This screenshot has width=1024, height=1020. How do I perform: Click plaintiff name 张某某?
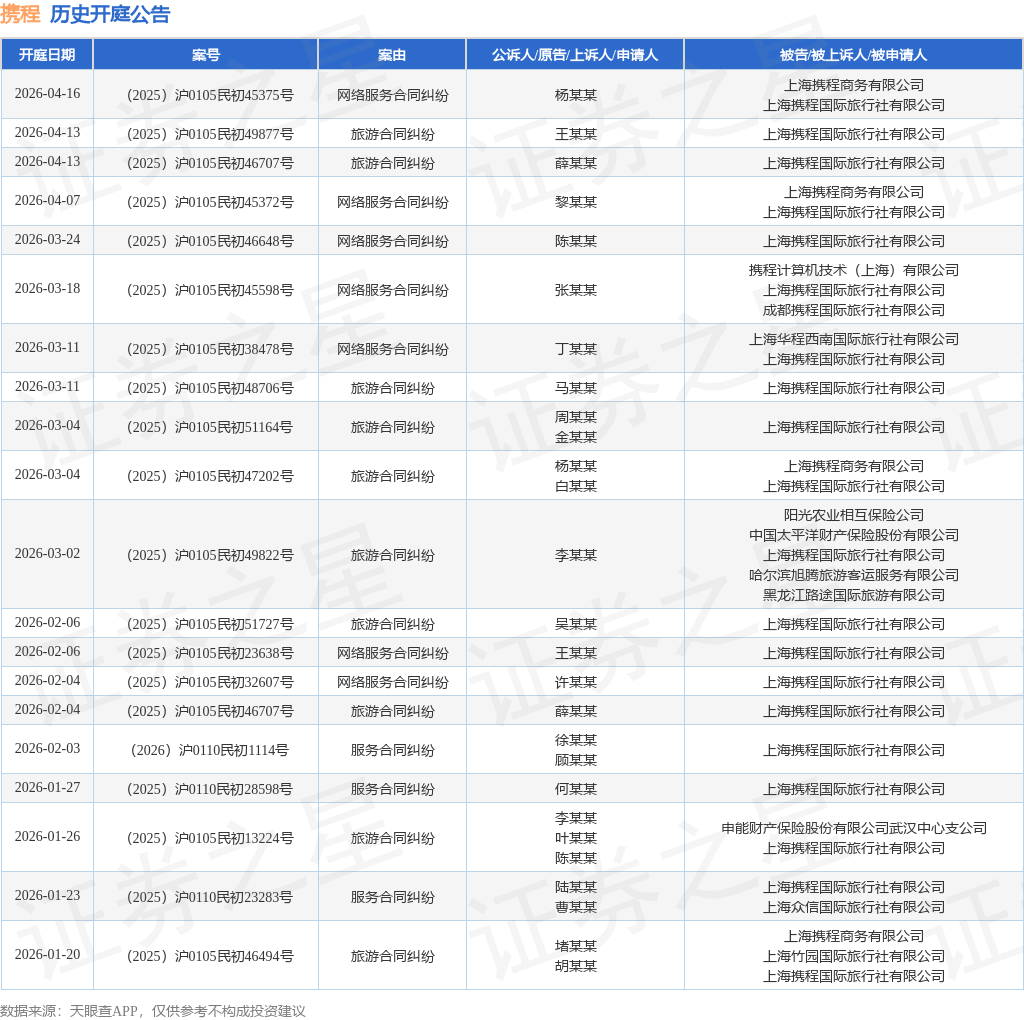tap(575, 291)
